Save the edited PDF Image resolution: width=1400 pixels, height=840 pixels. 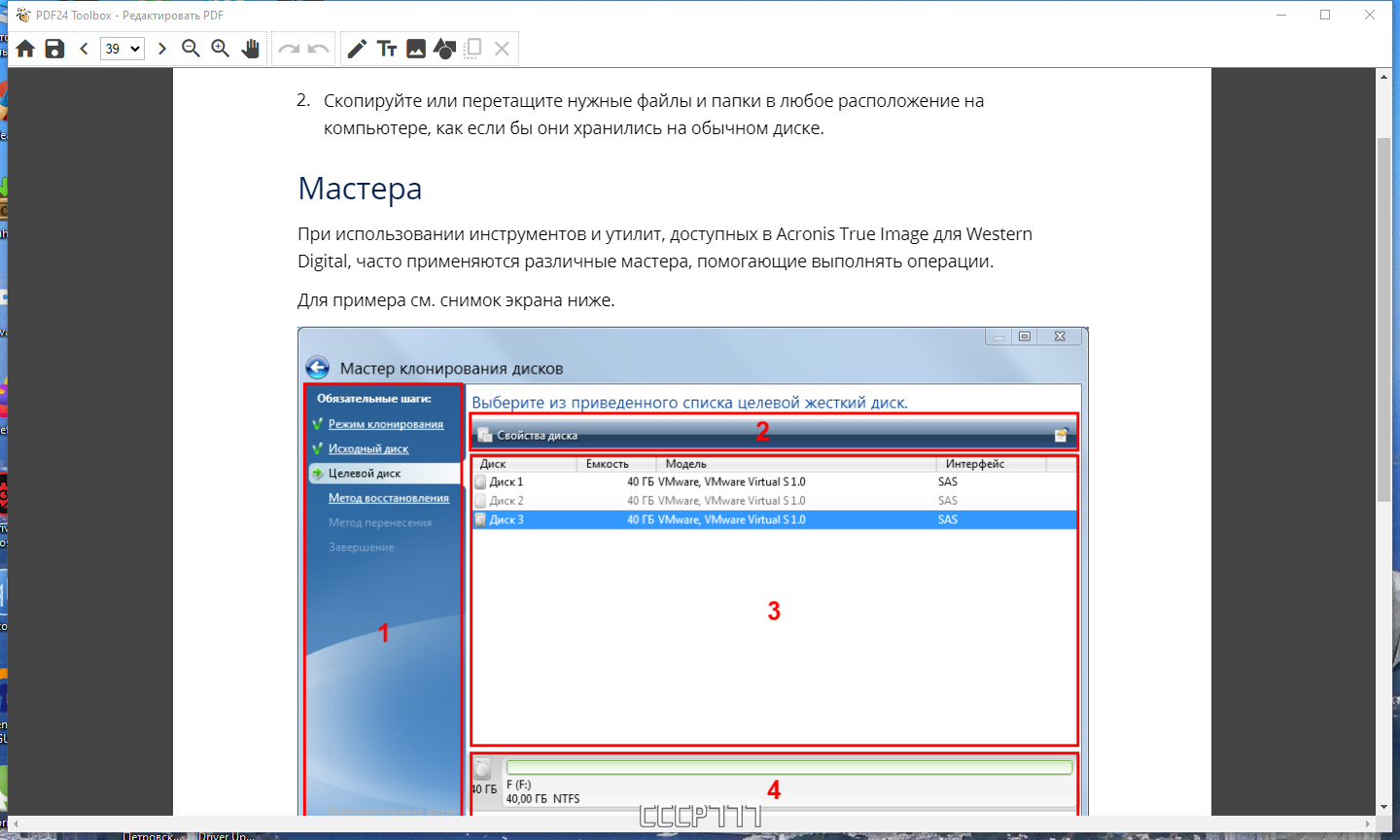tap(54, 48)
